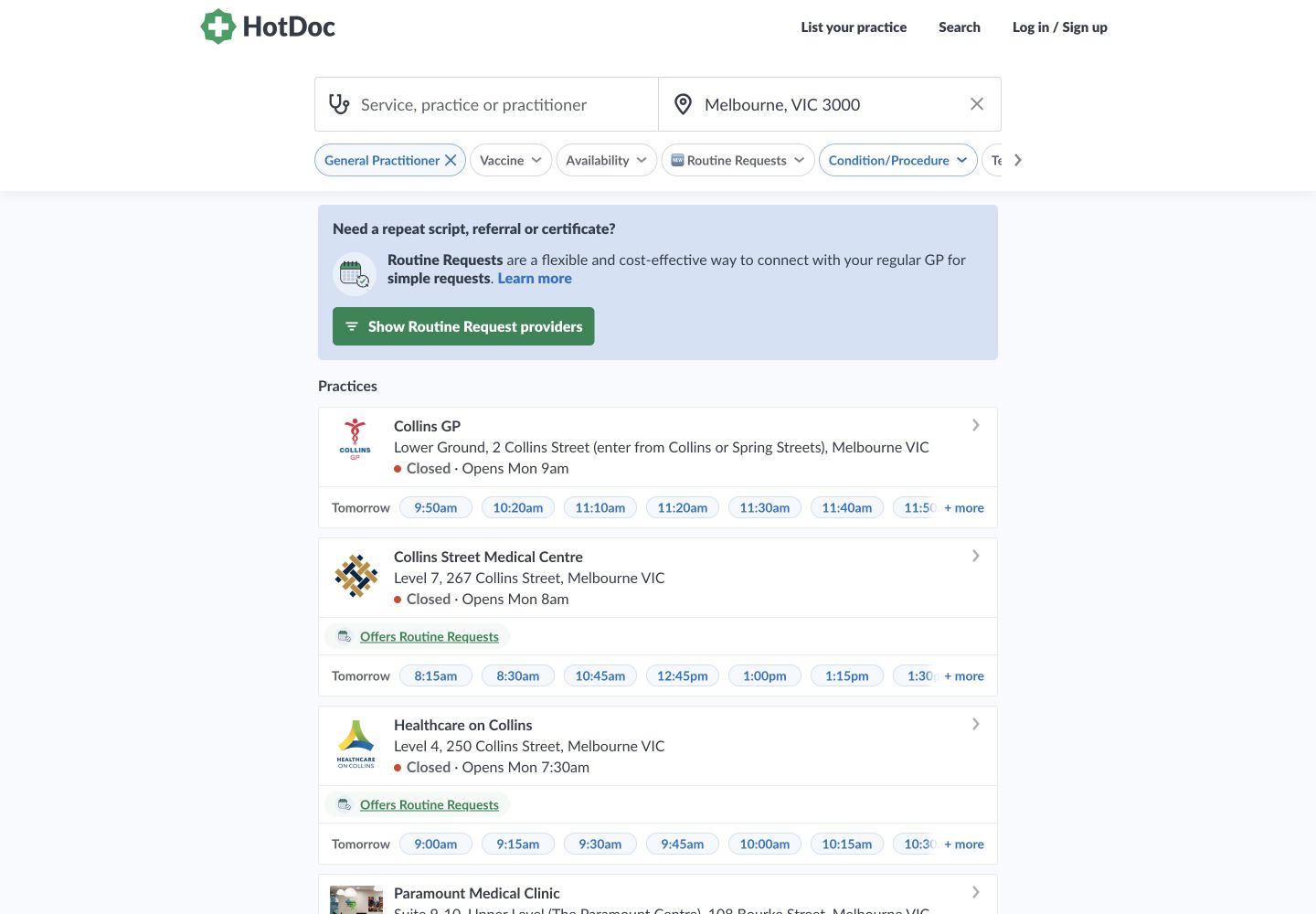Remove the General Practitioner filter chip
Image resolution: width=1316 pixels, height=914 pixels.
click(x=451, y=160)
